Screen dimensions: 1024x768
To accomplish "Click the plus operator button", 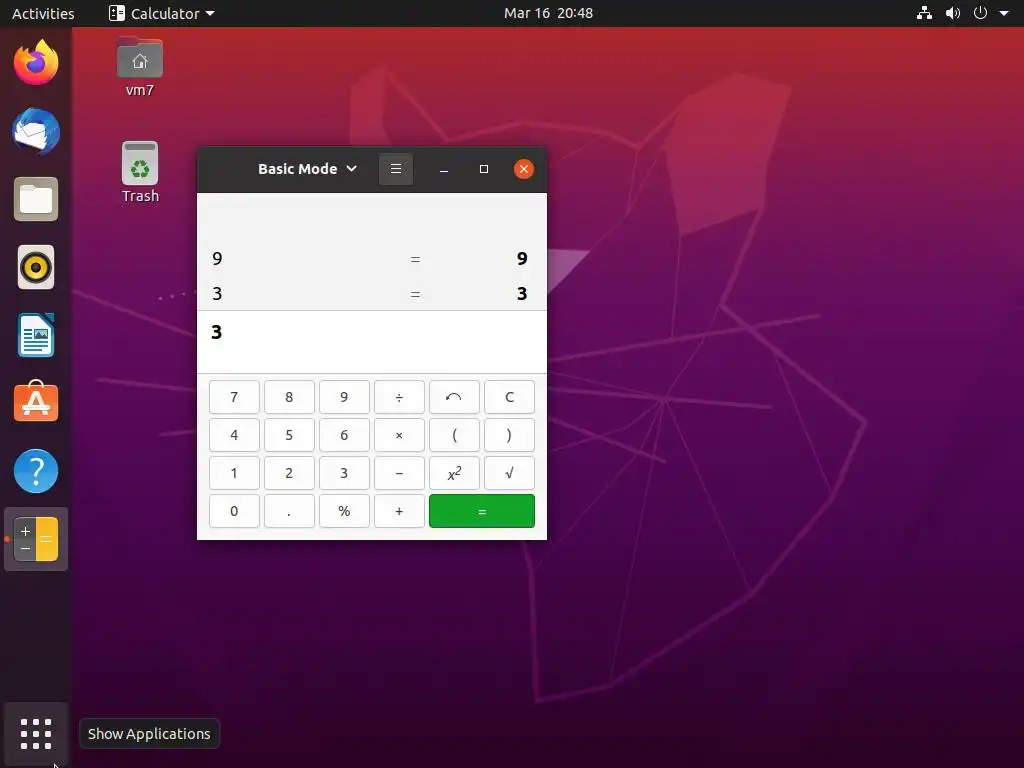I will [399, 511].
